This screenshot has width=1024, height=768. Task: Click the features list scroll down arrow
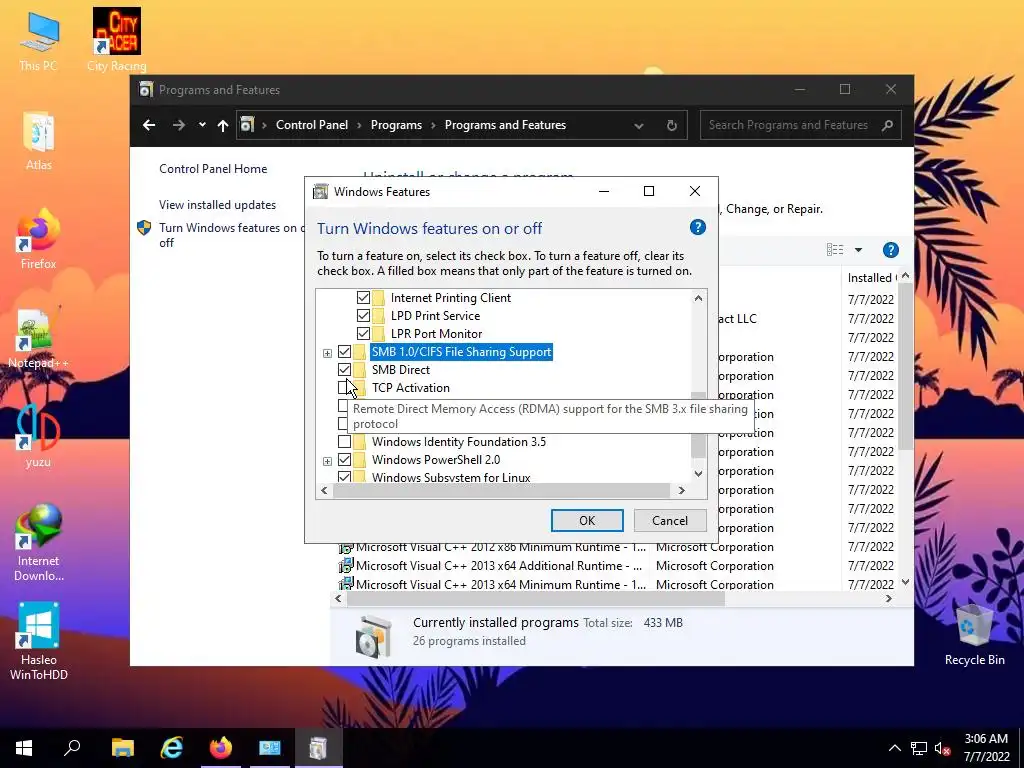tap(698, 474)
